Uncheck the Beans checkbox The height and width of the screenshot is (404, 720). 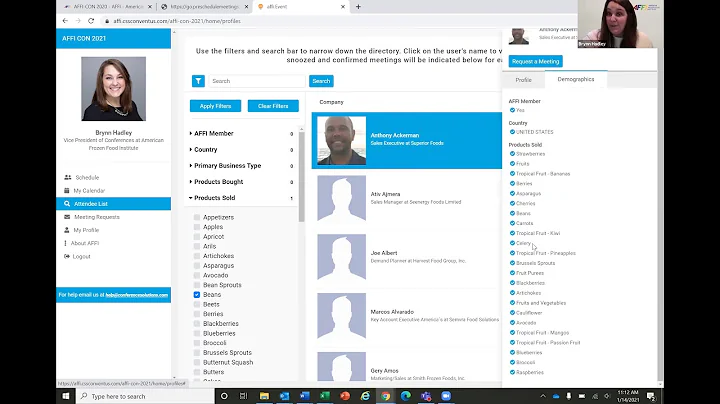(x=197, y=295)
